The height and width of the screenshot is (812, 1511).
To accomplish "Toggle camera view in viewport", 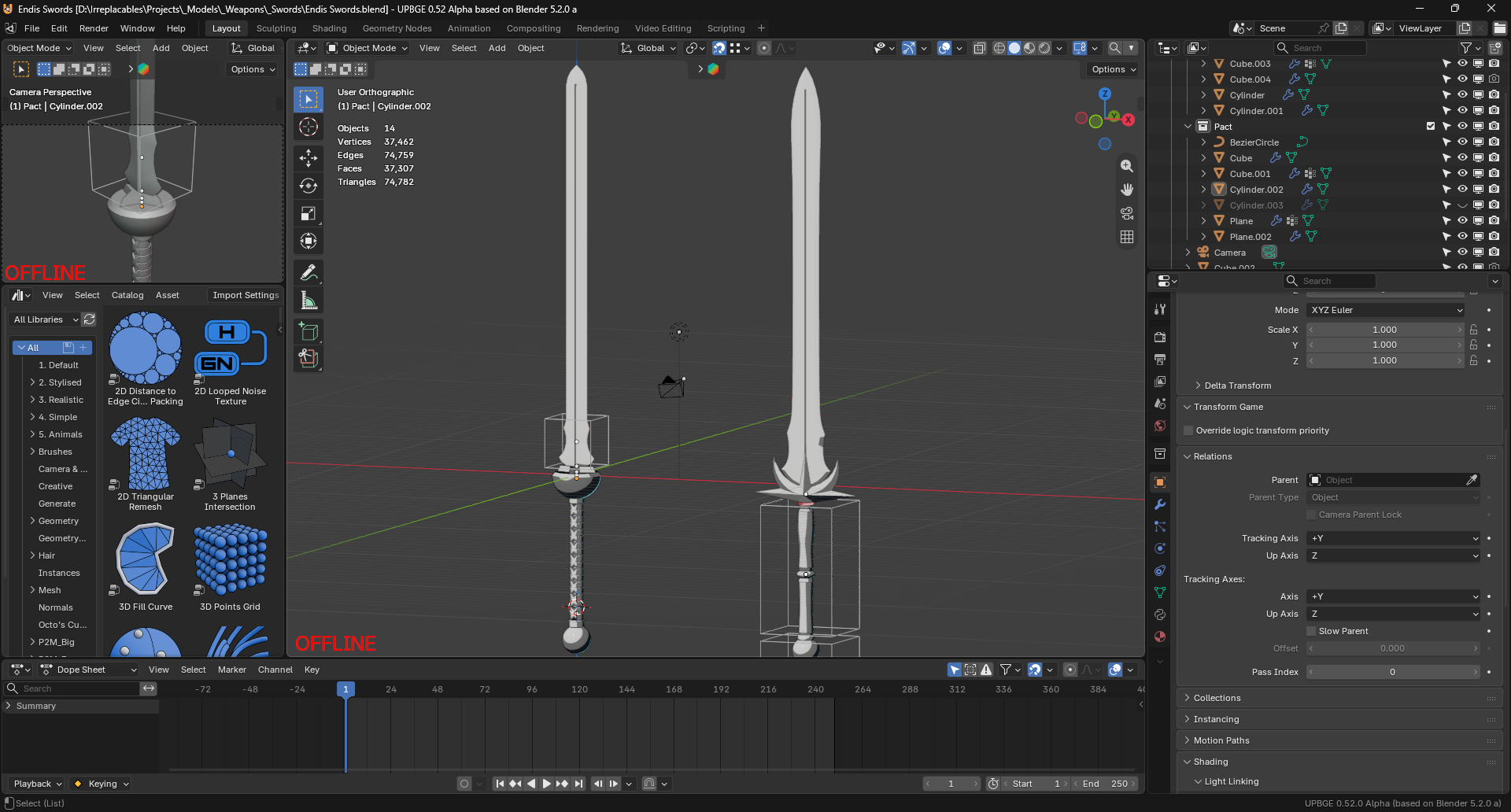I will 1127,213.
